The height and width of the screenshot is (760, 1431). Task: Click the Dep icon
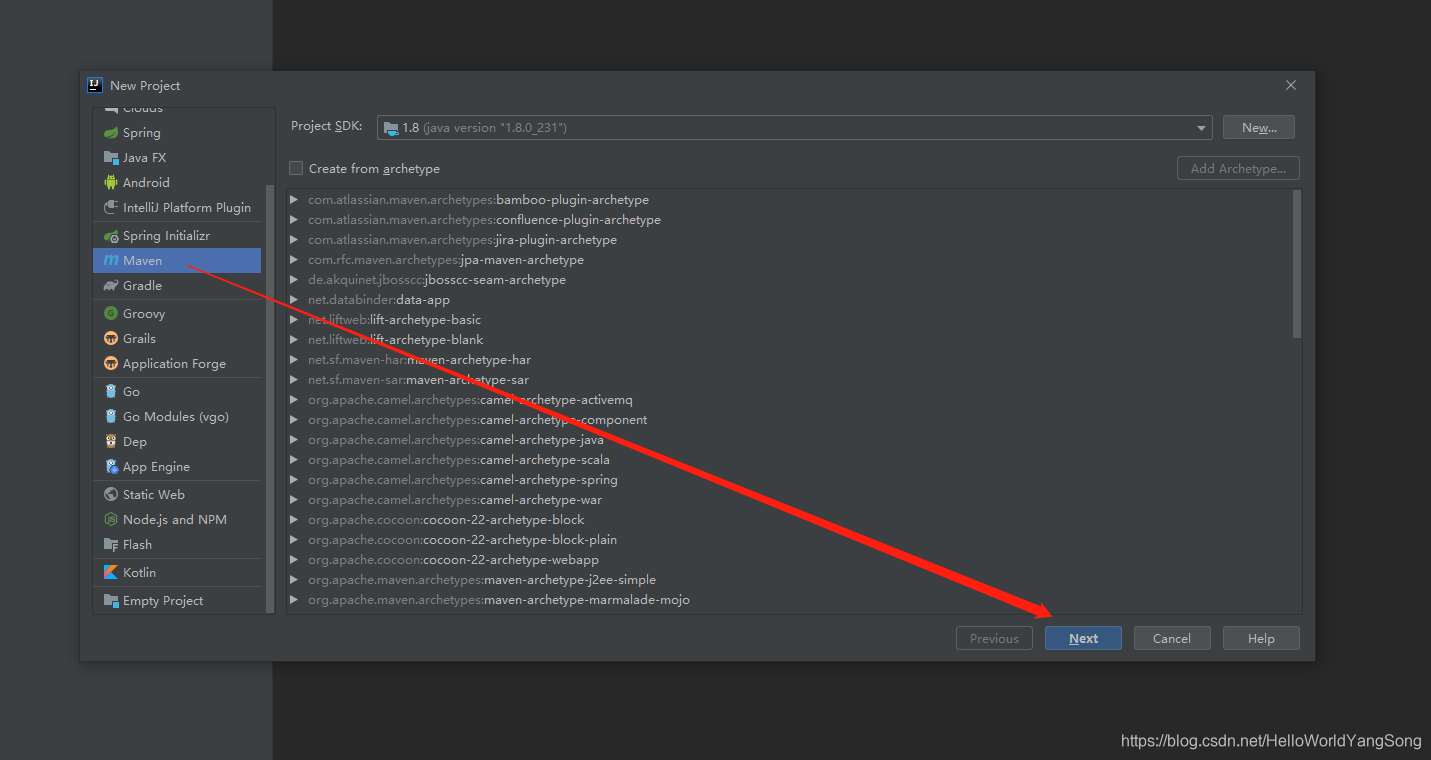coord(111,442)
